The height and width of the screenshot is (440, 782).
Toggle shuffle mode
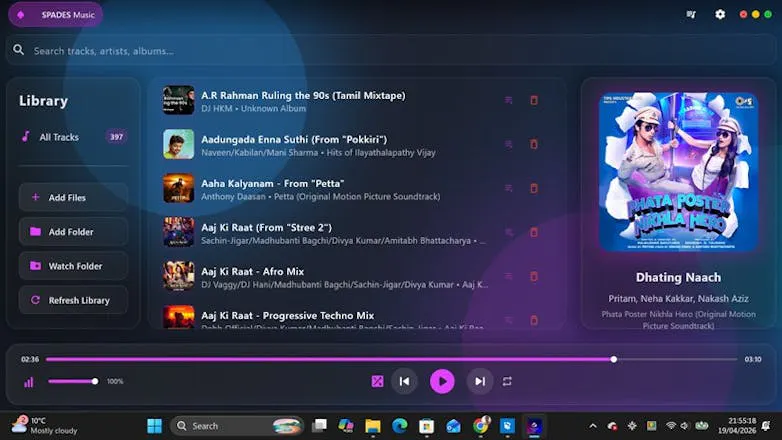[x=378, y=381]
